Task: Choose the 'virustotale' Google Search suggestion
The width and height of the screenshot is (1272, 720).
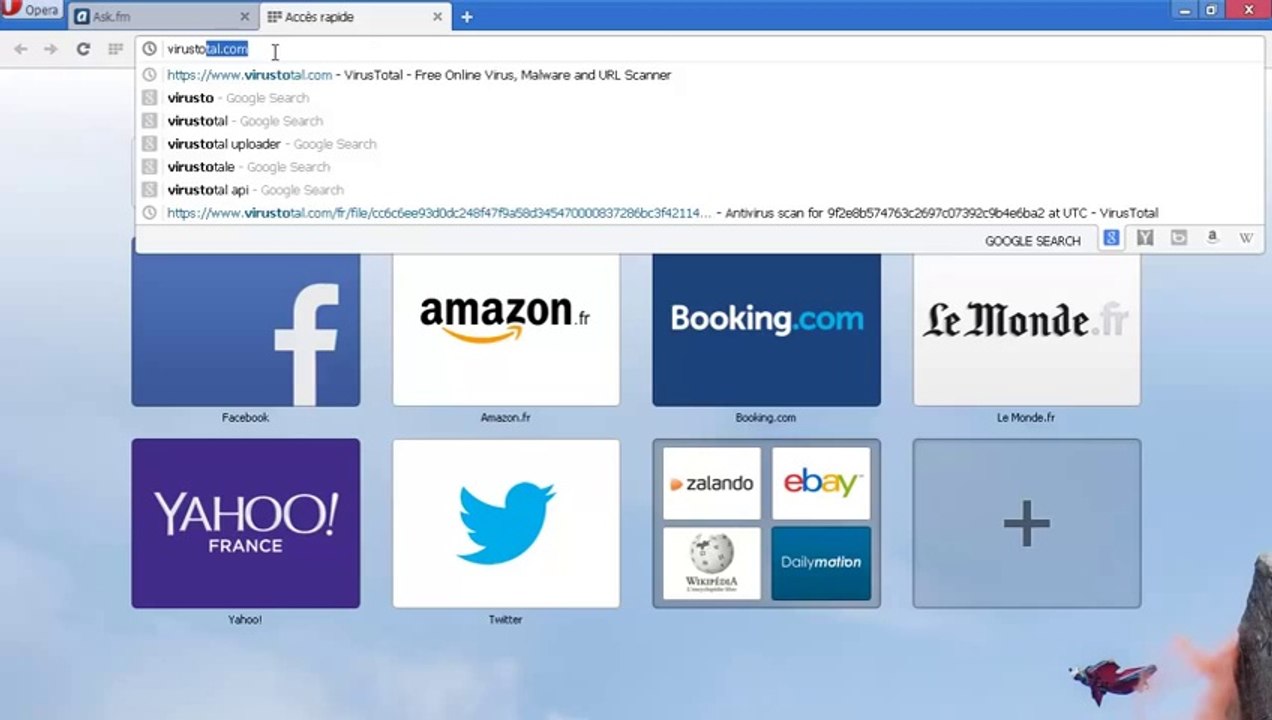Action: [701, 167]
